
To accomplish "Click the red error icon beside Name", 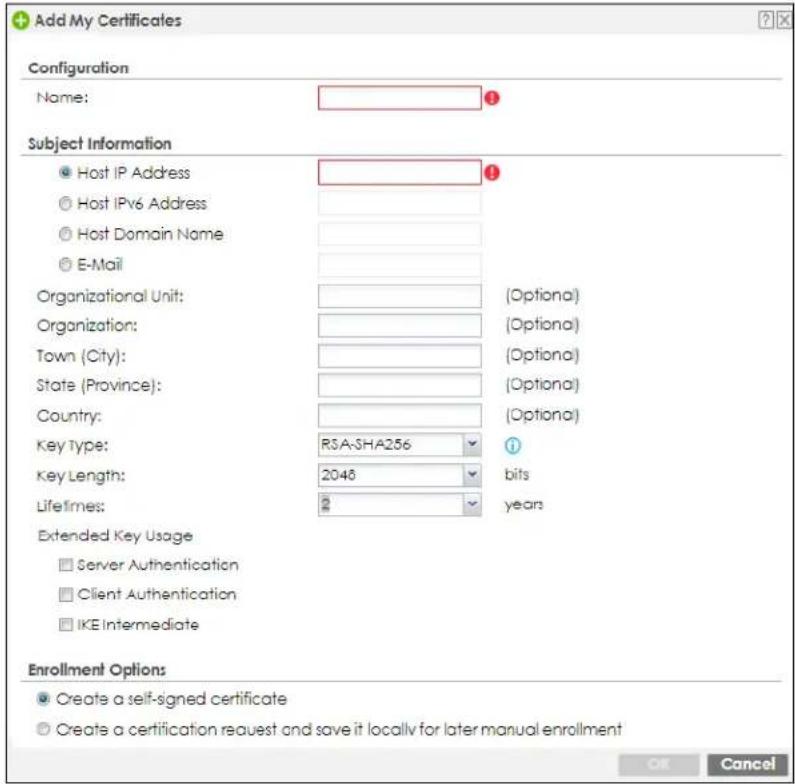I will click(492, 98).
